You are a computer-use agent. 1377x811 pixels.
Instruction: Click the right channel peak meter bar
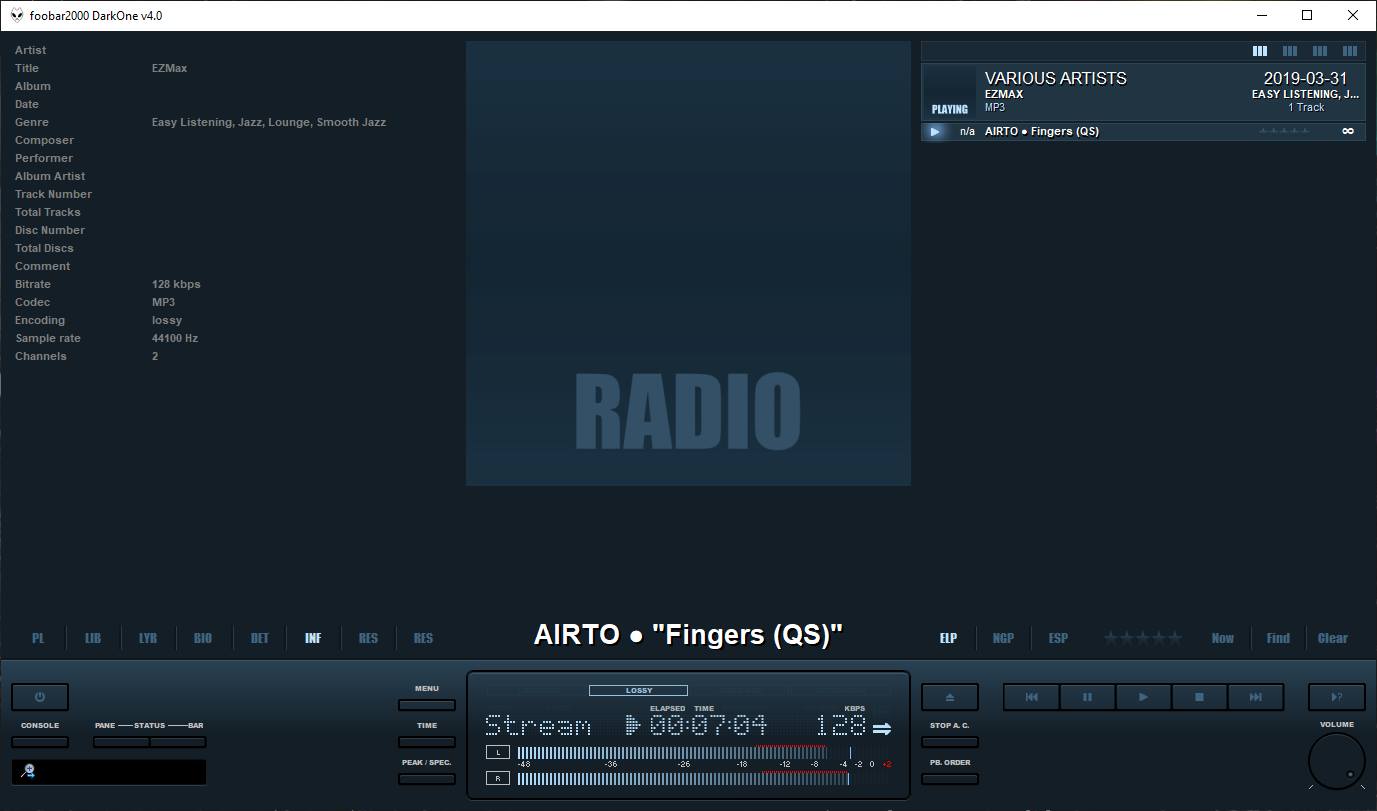click(682, 778)
